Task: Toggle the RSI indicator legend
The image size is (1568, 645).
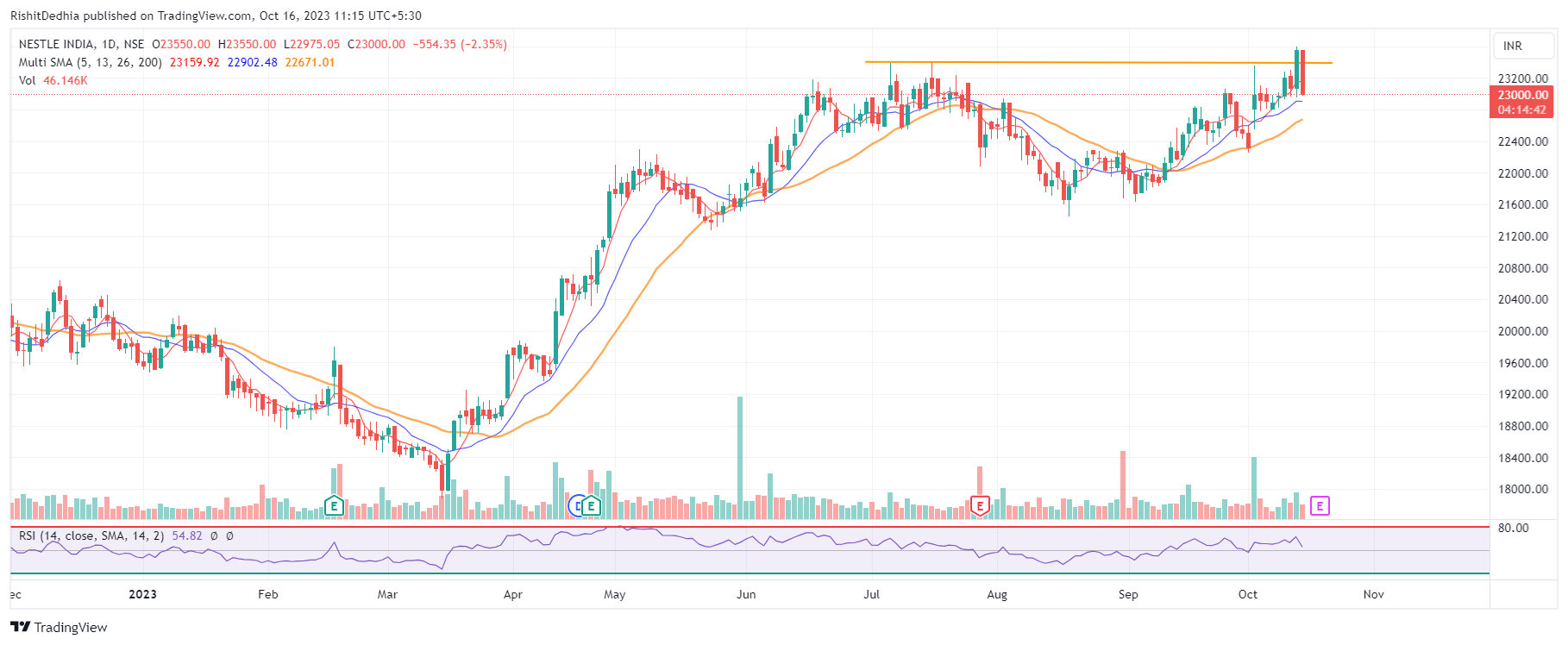Action: [91, 535]
